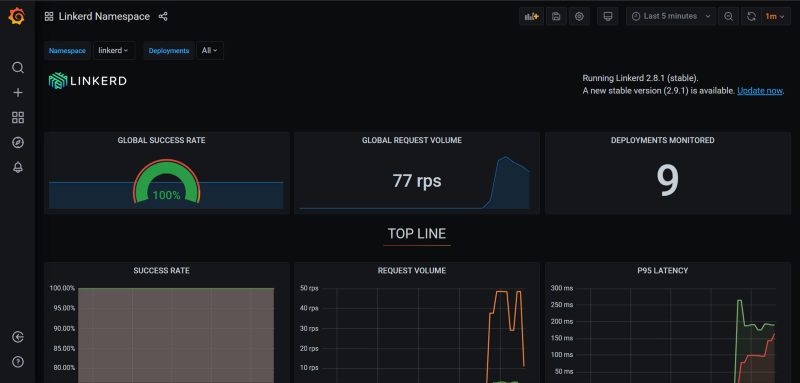Click the 50 rps axis label
Image resolution: width=800 pixels, height=383 pixels.
tap(309, 288)
